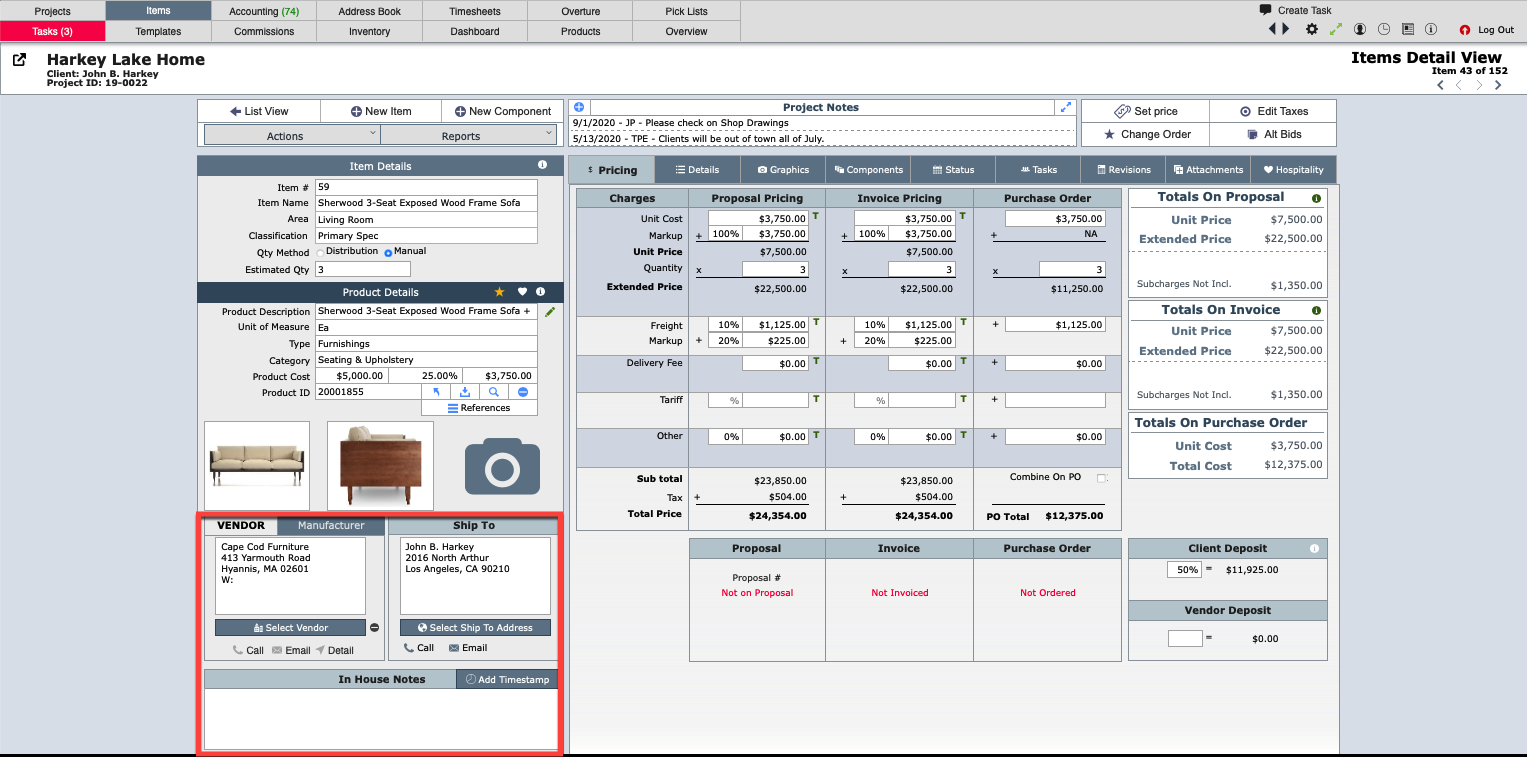Click the green expand-arrows icon in top bar
Viewport: 1527px width, 757px height.
1336,30
